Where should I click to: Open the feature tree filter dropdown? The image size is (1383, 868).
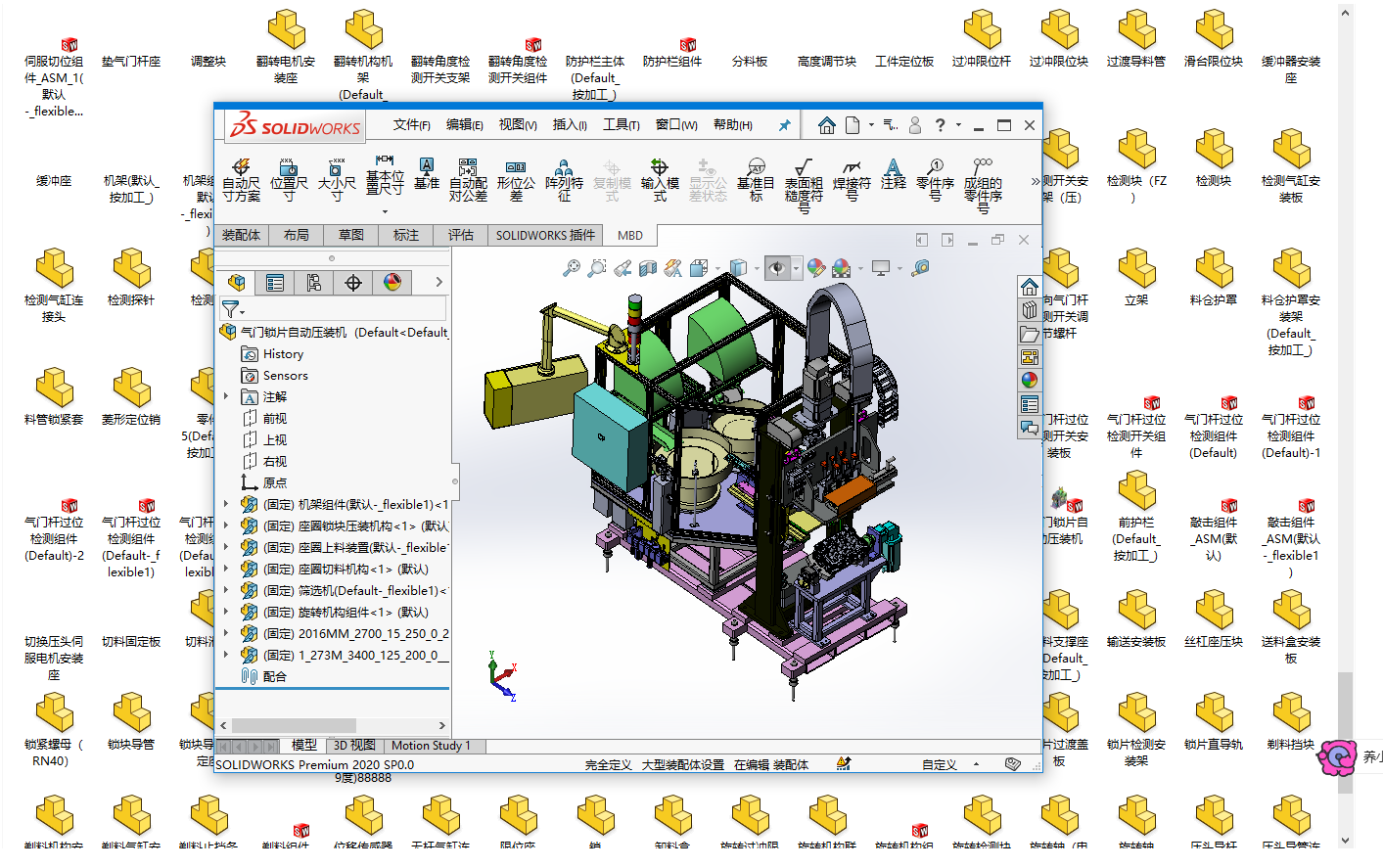[x=233, y=310]
